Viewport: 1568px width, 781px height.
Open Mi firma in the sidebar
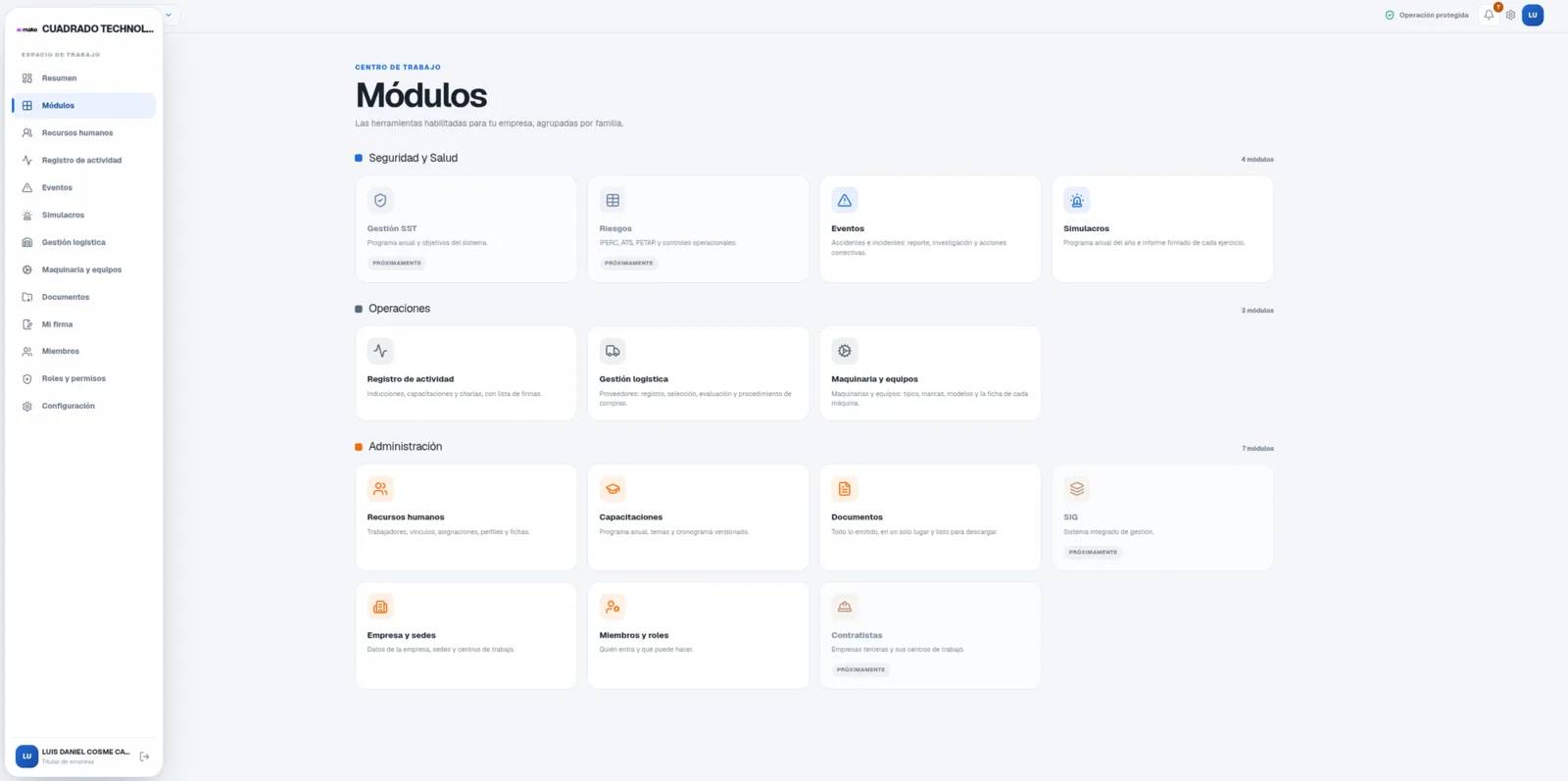(84, 324)
